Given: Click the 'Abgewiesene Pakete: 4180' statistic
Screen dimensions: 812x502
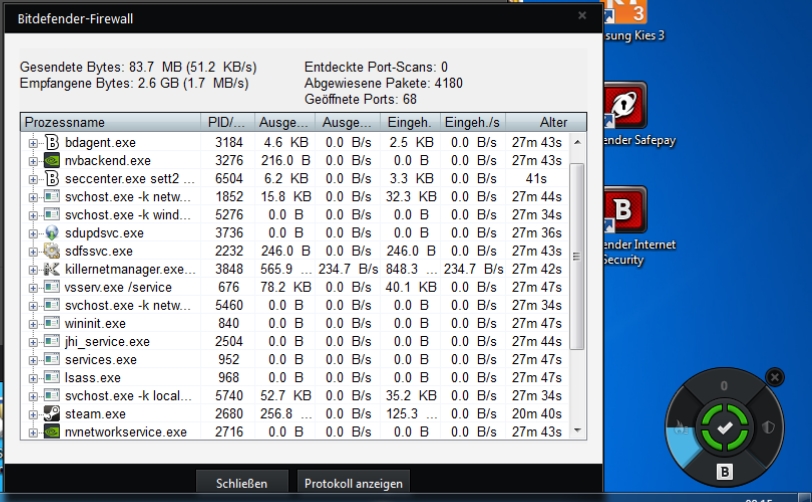Looking at the screenshot, I should (383, 83).
